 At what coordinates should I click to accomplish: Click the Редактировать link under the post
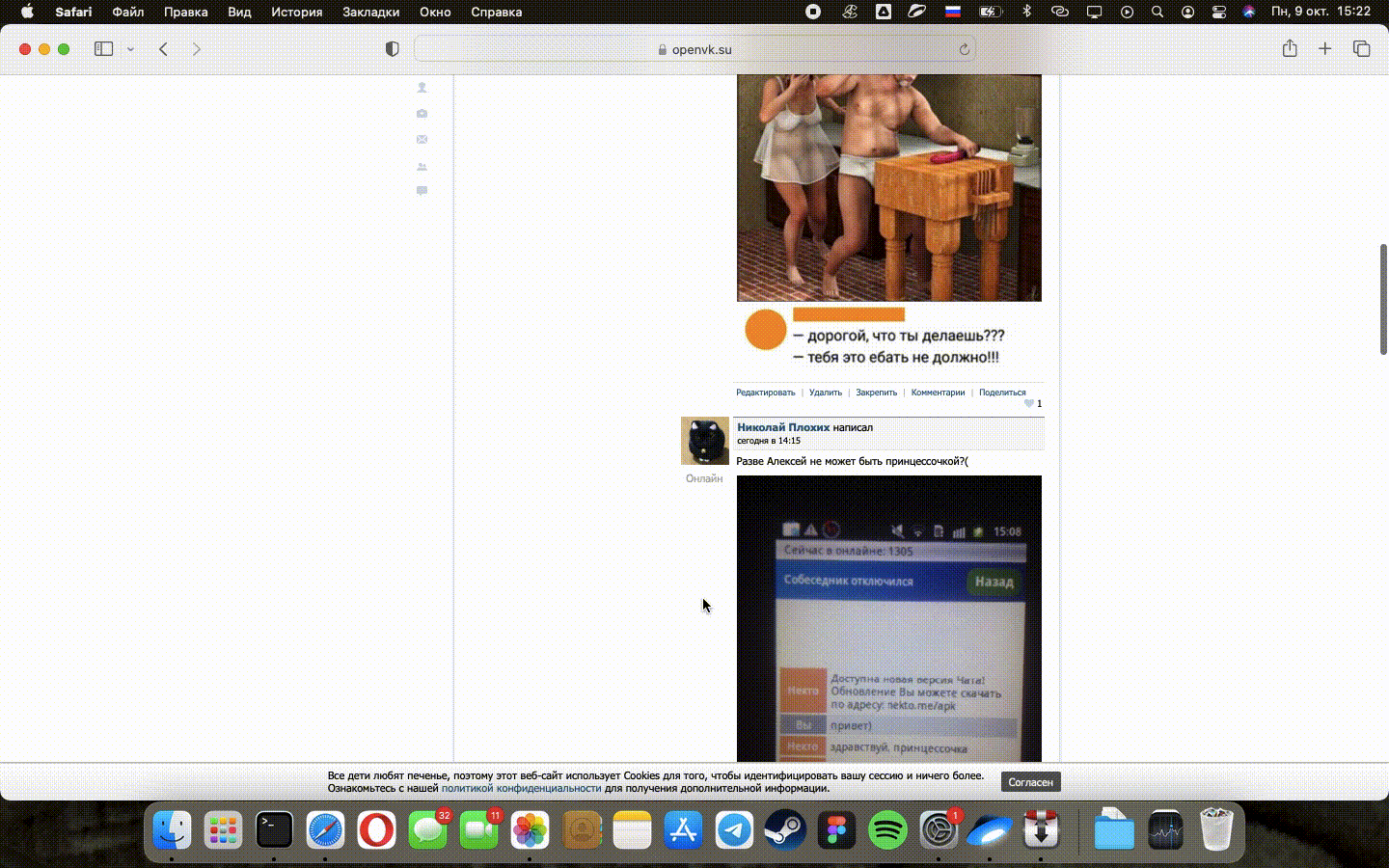766,393
